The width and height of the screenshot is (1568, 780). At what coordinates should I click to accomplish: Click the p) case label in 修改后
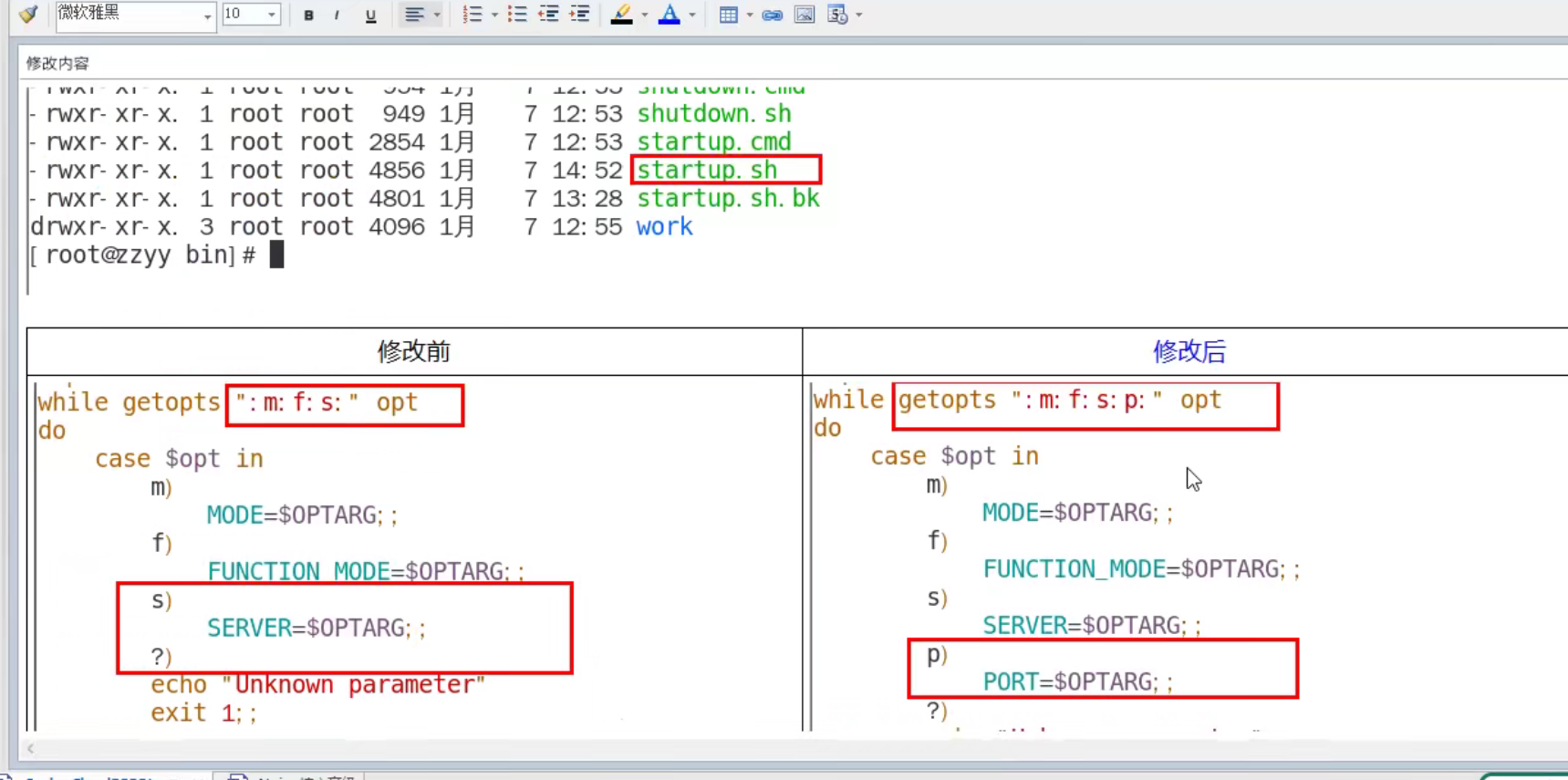[x=937, y=655]
